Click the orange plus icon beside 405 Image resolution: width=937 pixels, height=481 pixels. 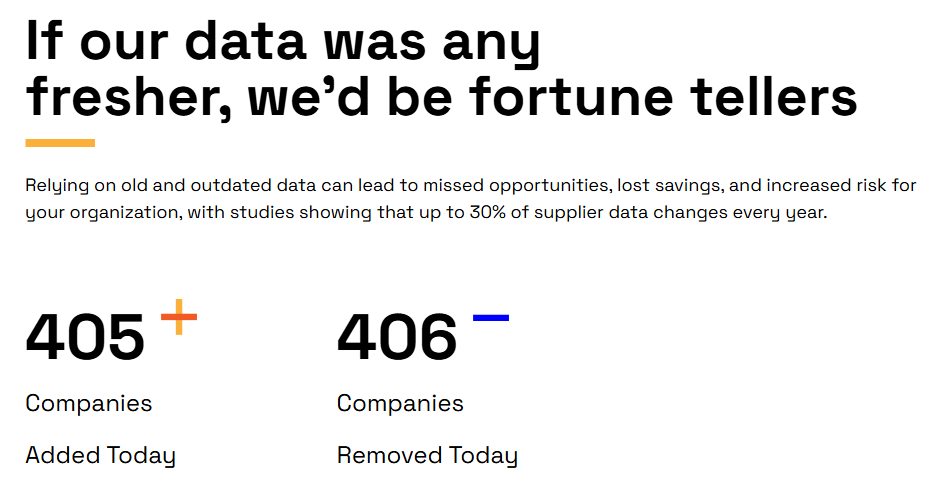(x=179, y=317)
